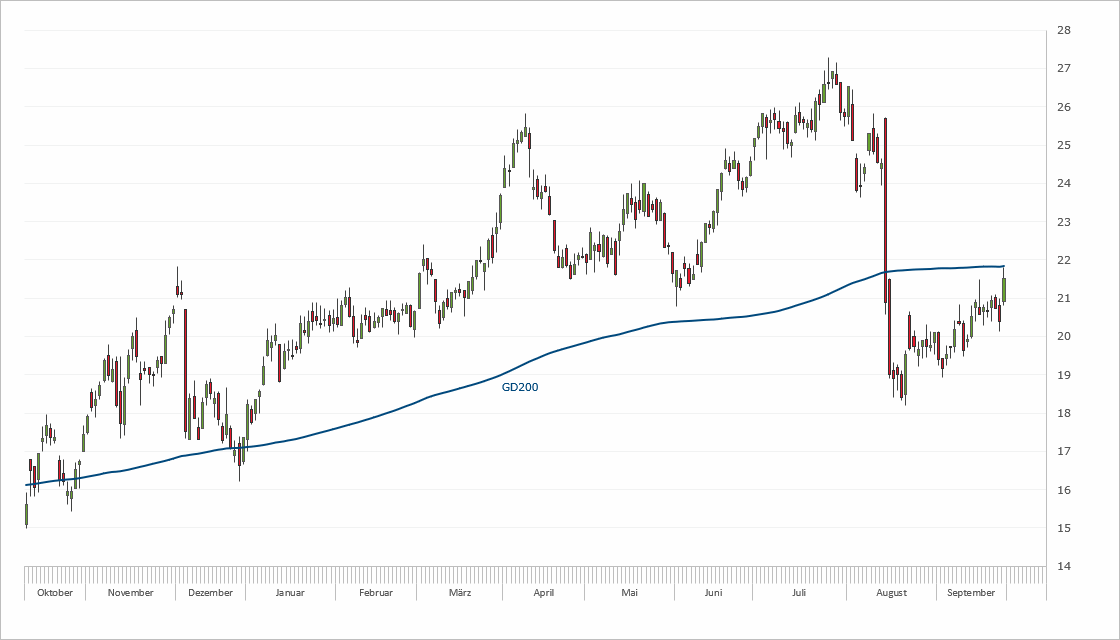
Task: Click the 28 price axis value
Action: click(1064, 31)
